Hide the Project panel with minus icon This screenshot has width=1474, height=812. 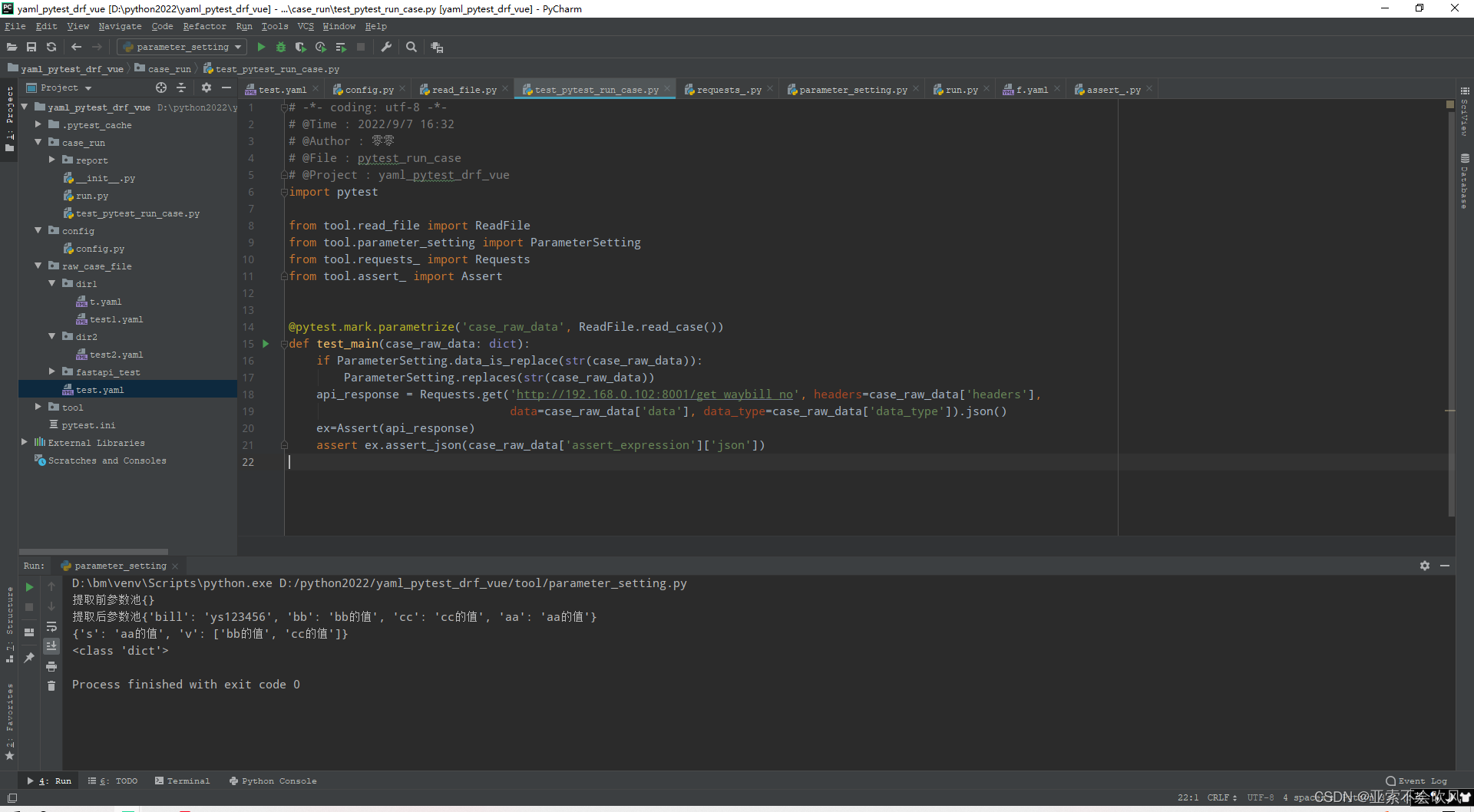[x=226, y=87]
